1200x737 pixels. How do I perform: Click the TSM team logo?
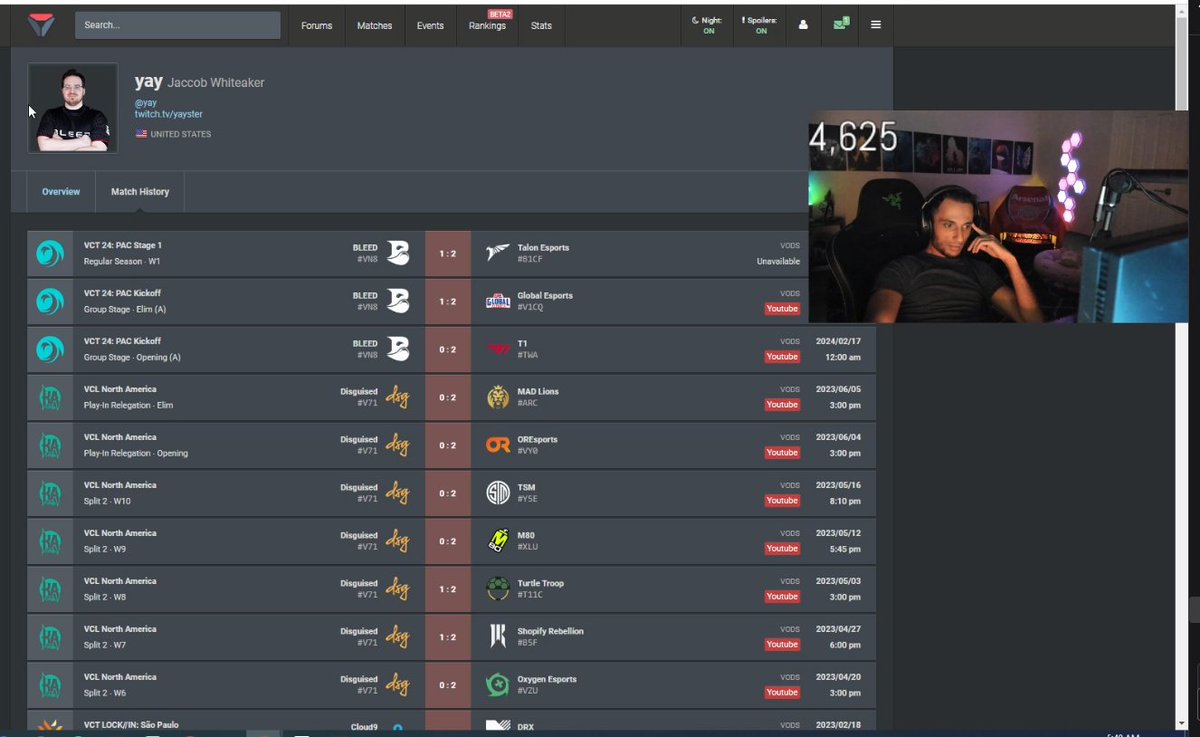[x=498, y=493]
